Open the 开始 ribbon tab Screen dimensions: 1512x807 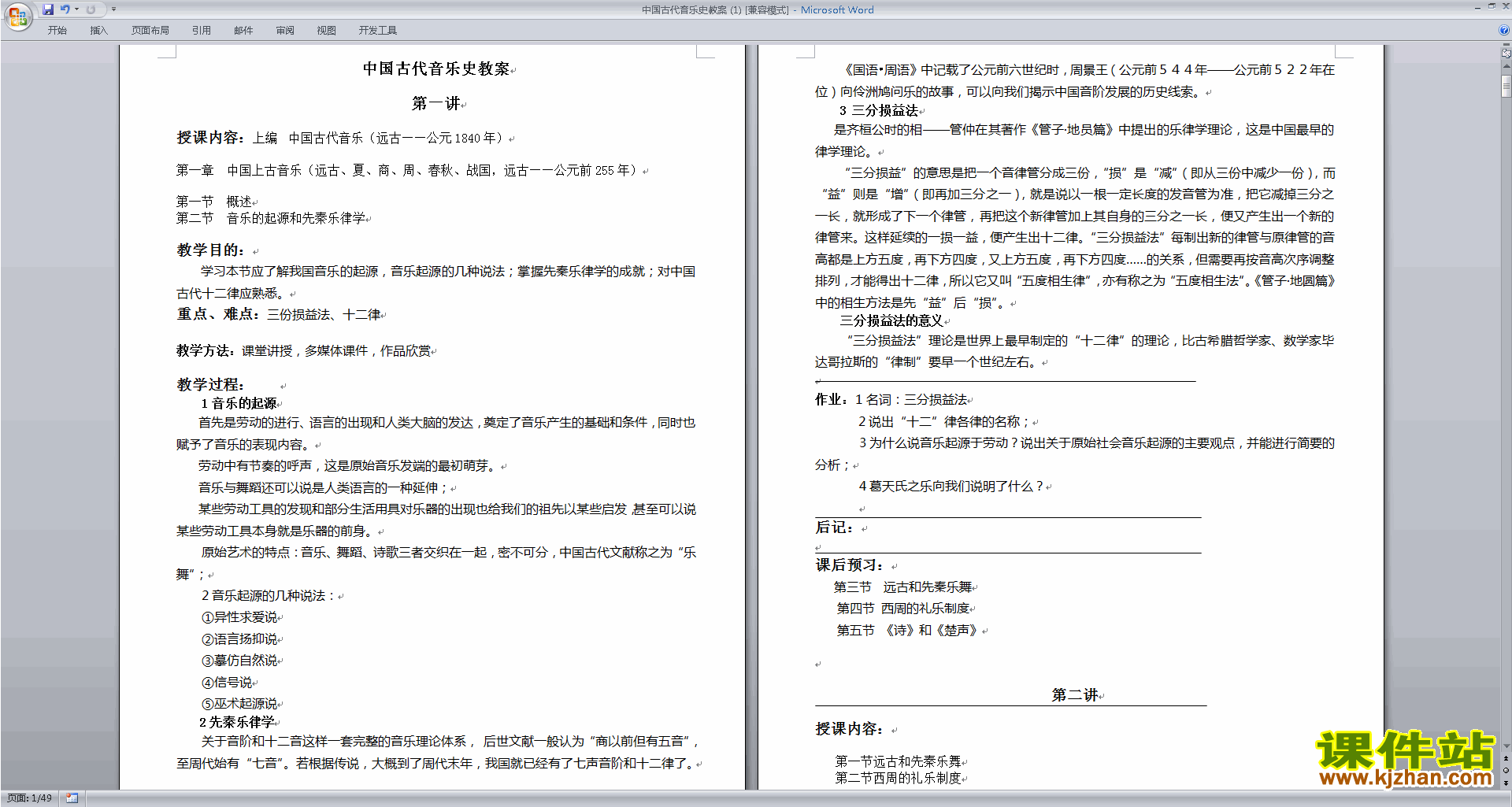(x=57, y=31)
